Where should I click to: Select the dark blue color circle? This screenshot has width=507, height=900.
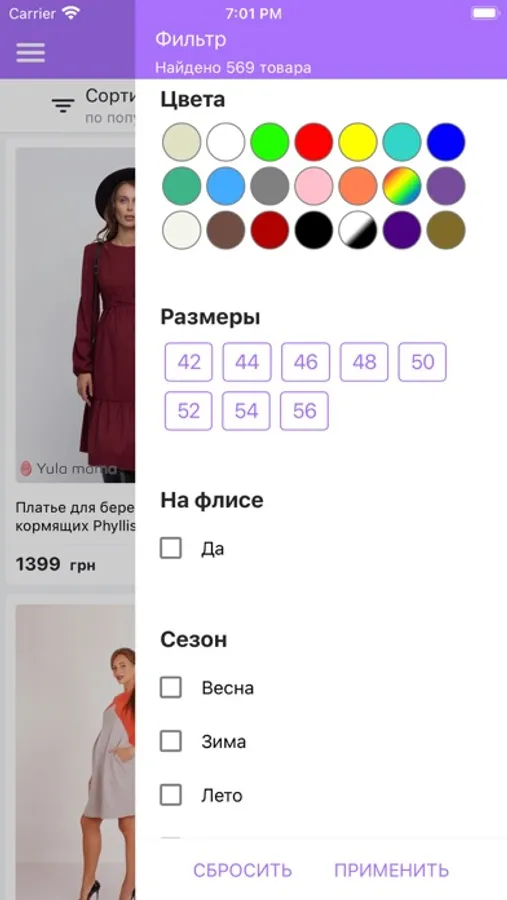[x=446, y=142]
